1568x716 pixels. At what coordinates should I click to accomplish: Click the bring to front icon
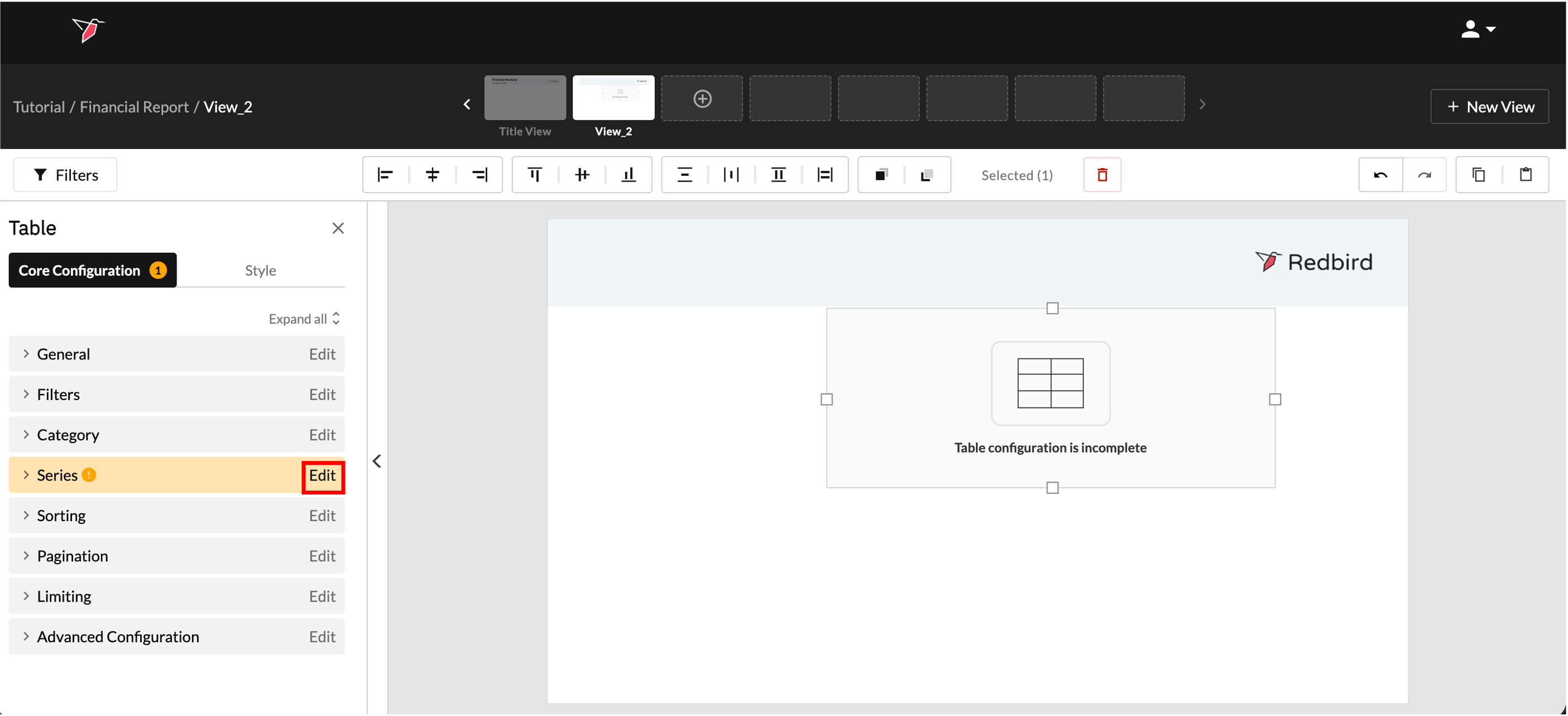click(x=881, y=175)
